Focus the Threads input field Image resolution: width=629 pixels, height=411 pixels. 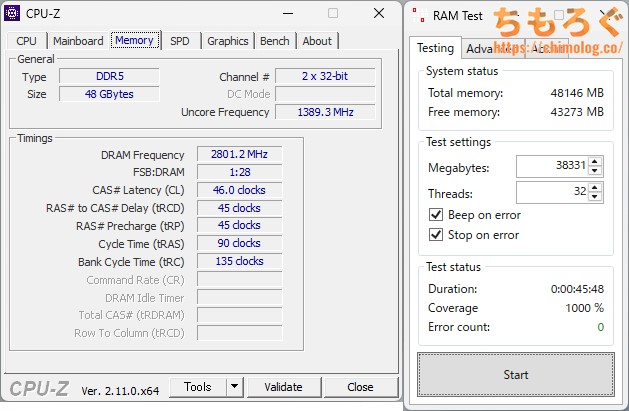pyautogui.click(x=551, y=193)
